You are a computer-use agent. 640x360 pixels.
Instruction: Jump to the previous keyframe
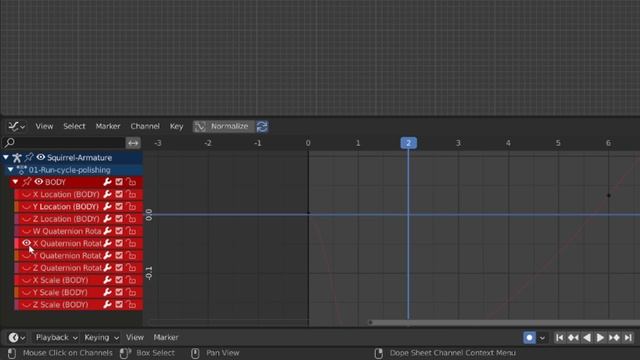coord(573,338)
